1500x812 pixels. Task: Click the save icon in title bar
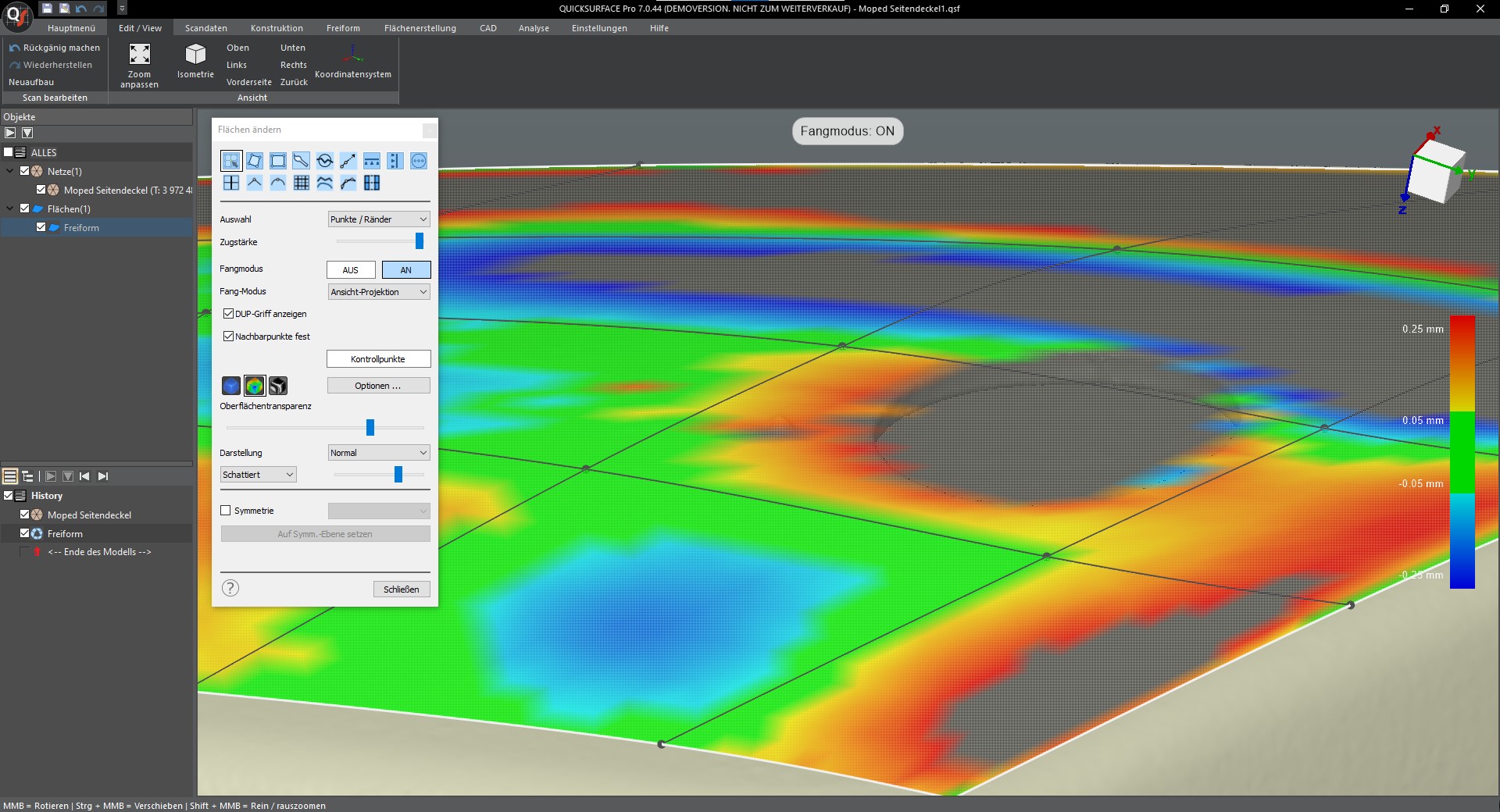(x=47, y=9)
